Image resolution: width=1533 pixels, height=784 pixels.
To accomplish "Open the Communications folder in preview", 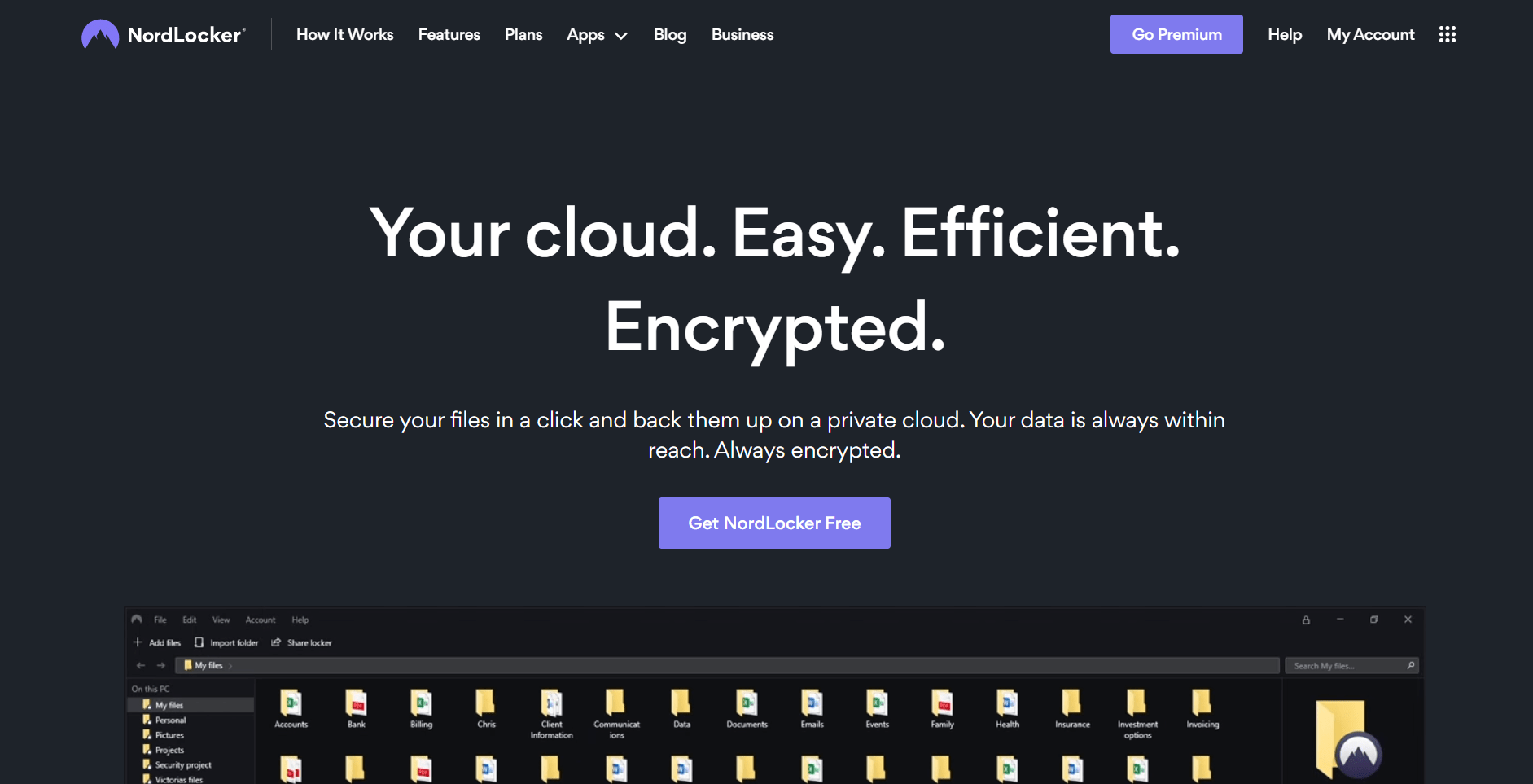I will pyautogui.click(x=616, y=703).
